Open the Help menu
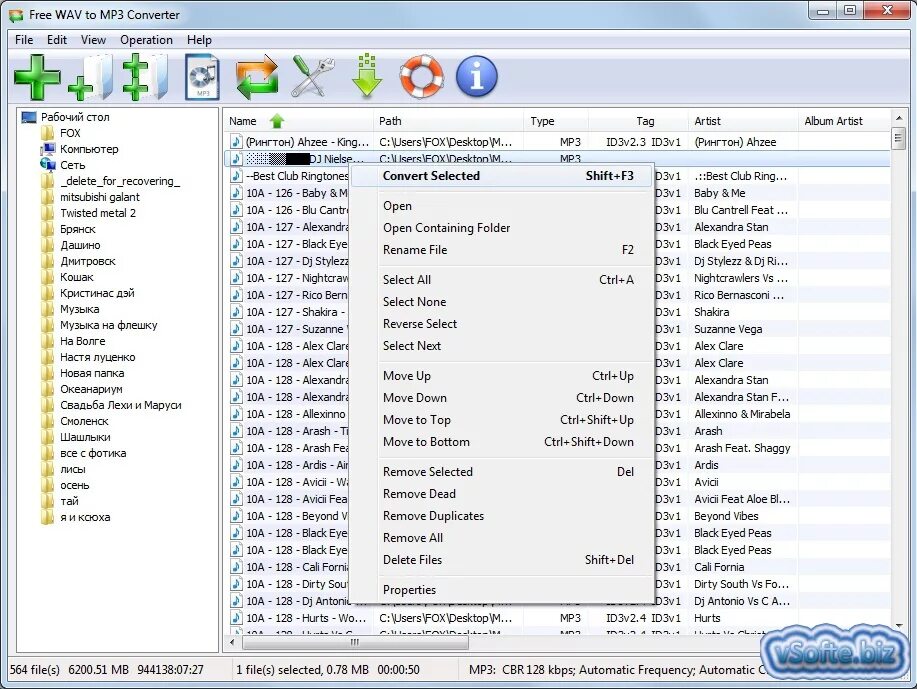Viewport: 917px width, 689px height. [x=199, y=40]
